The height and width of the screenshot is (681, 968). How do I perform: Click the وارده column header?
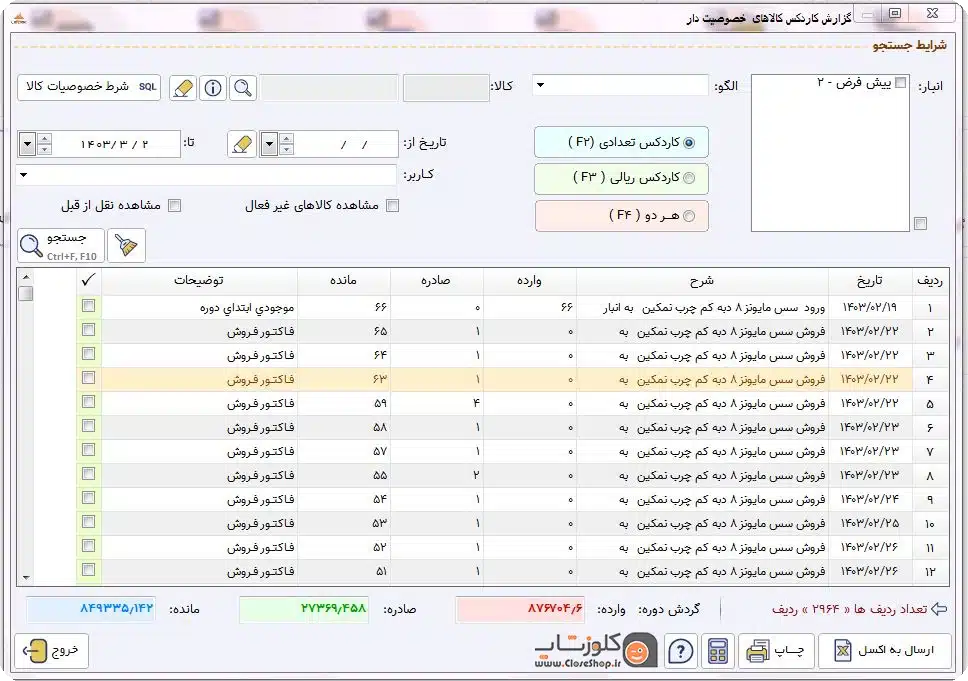point(529,281)
